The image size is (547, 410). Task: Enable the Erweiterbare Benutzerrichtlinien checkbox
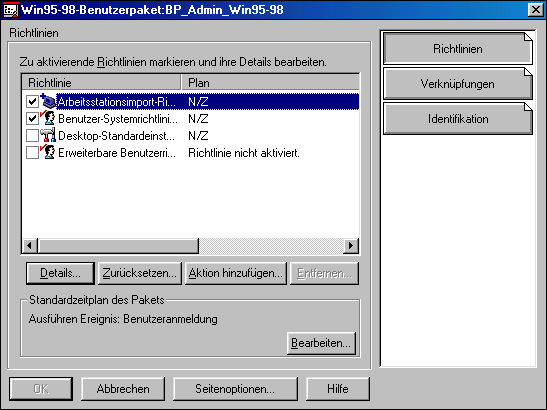point(32,153)
